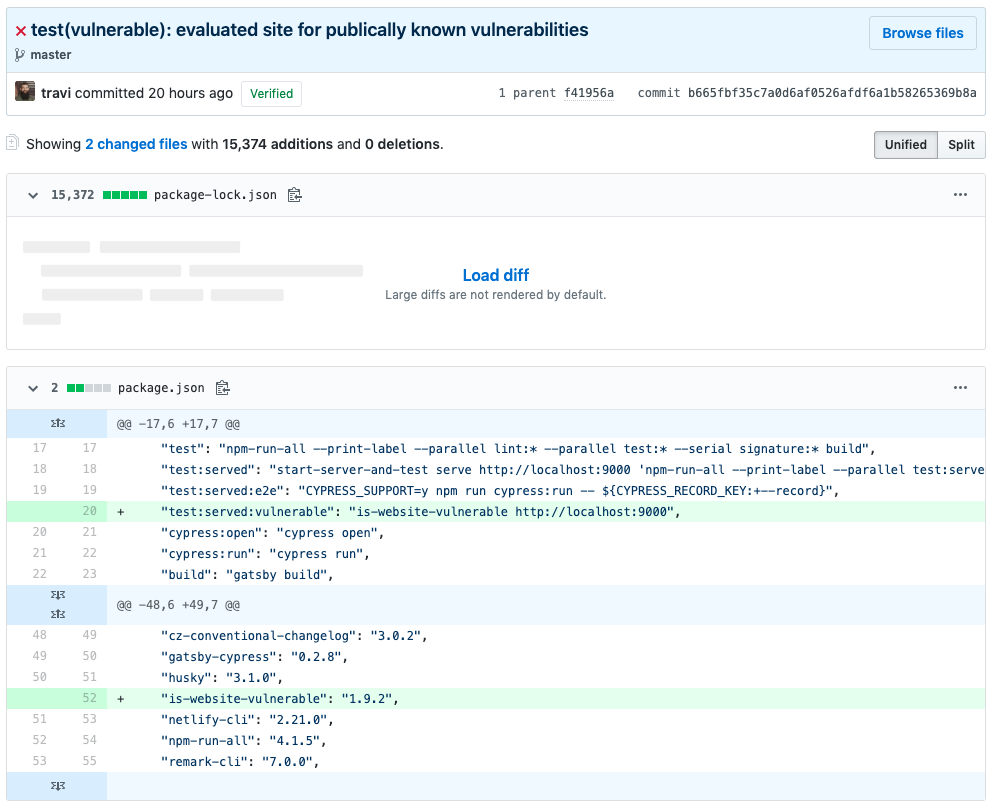
Task: Click the Verified badge
Action: [271, 94]
